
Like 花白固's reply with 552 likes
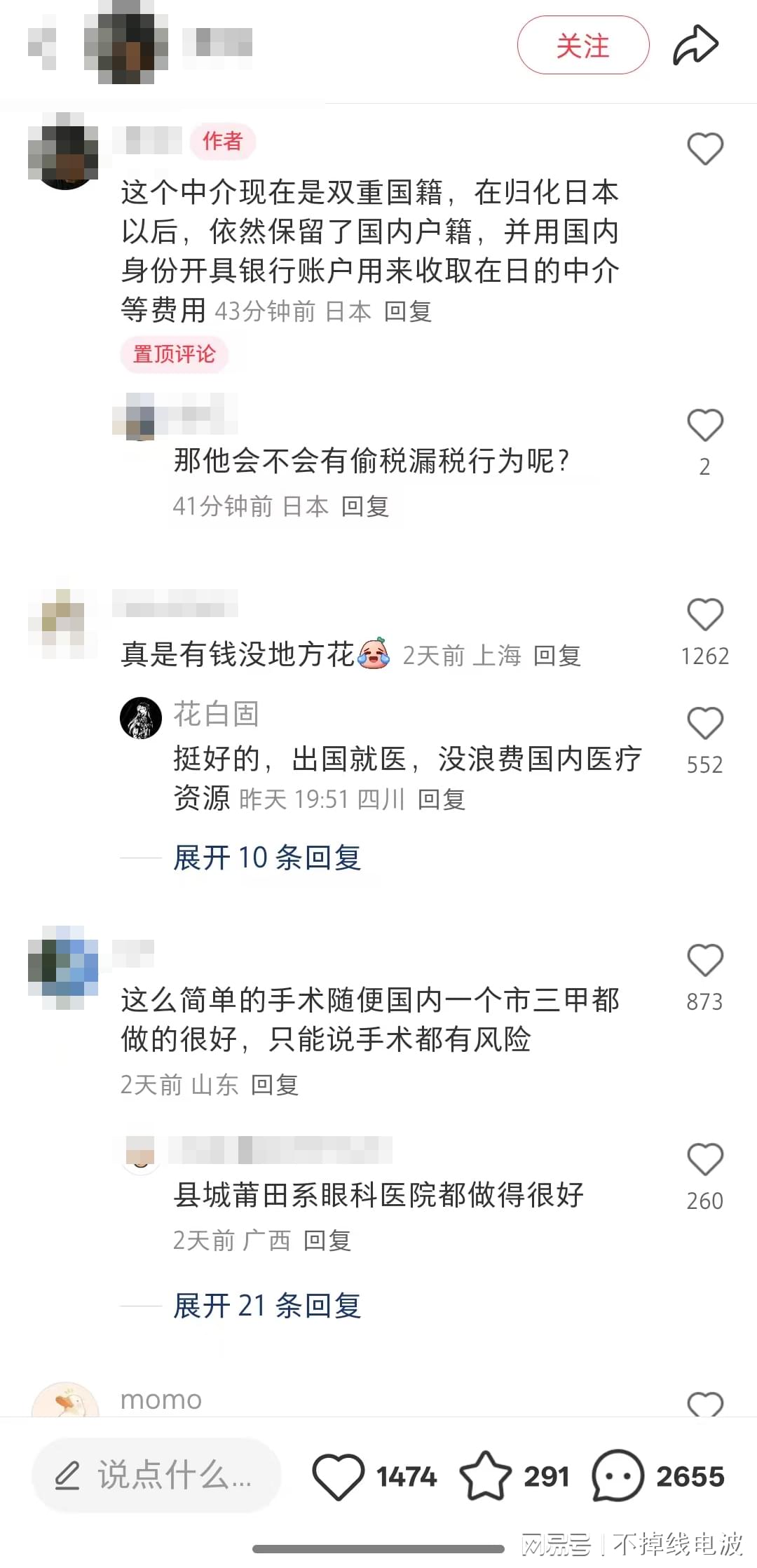704,723
